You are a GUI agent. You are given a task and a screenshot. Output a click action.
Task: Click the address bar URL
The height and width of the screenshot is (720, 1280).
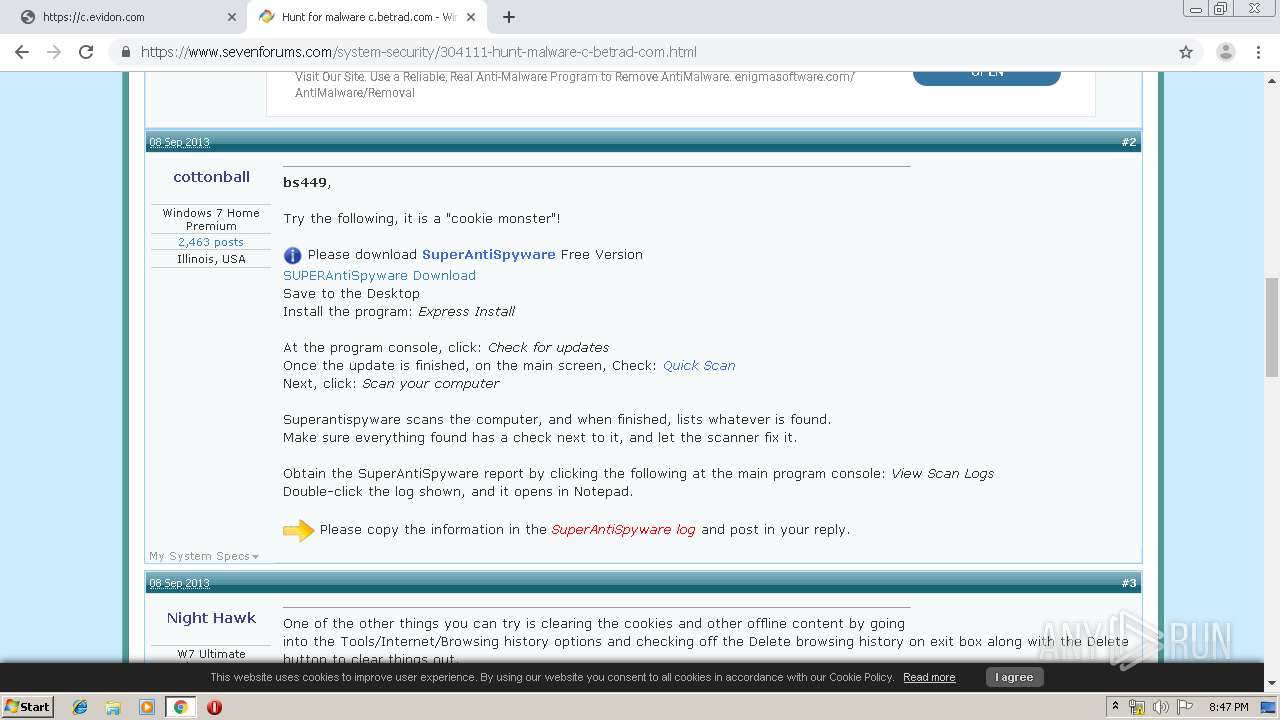pos(419,52)
